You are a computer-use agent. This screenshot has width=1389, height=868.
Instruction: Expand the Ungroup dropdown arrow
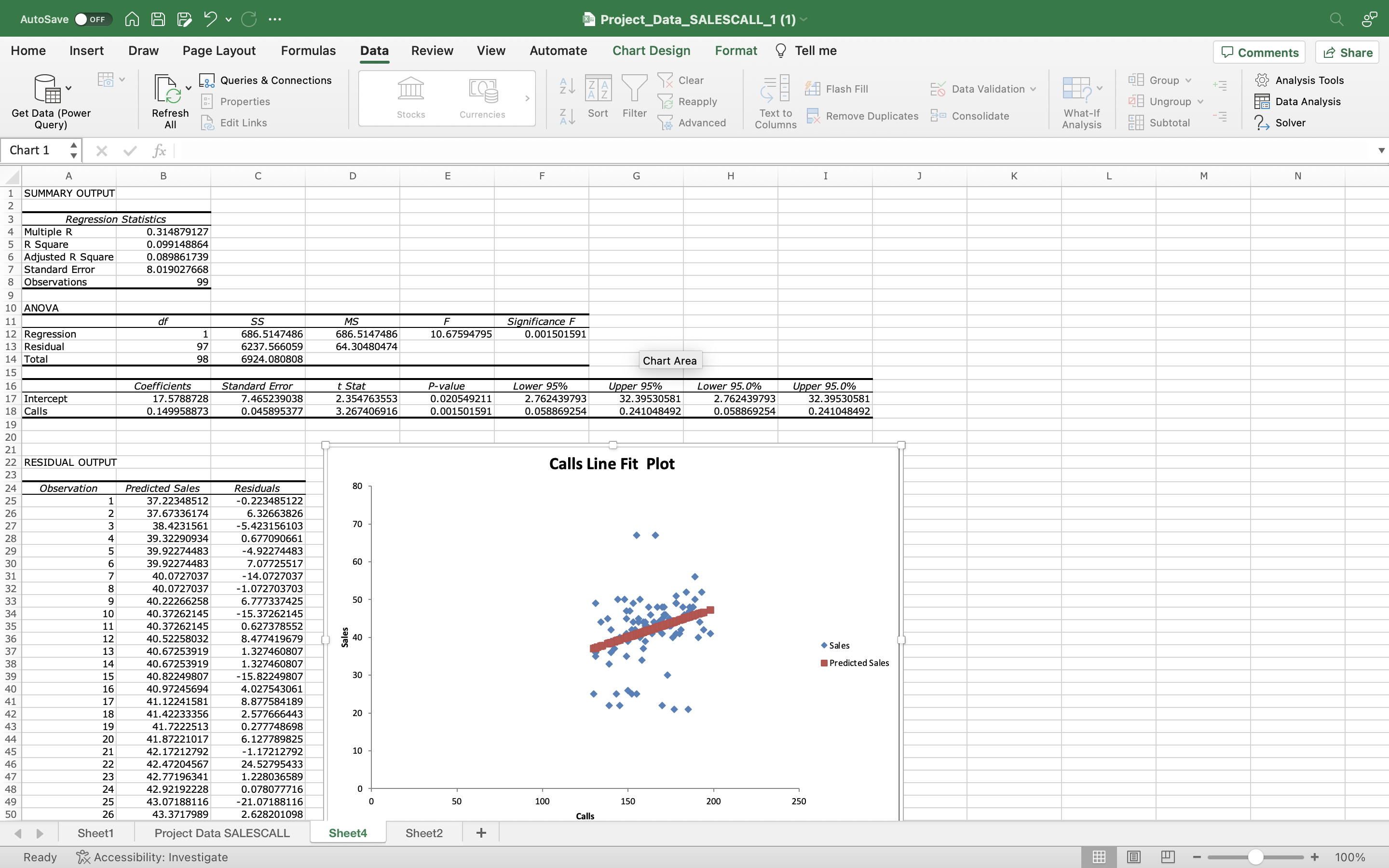[x=1201, y=101]
